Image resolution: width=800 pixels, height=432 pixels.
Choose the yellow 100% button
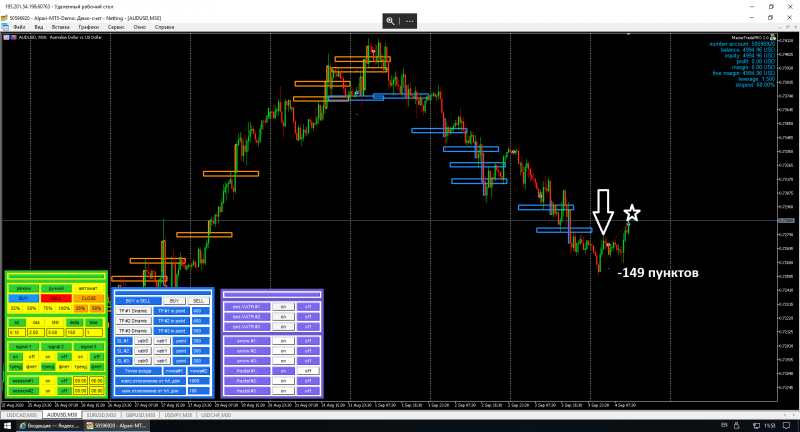[x=64, y=308]
